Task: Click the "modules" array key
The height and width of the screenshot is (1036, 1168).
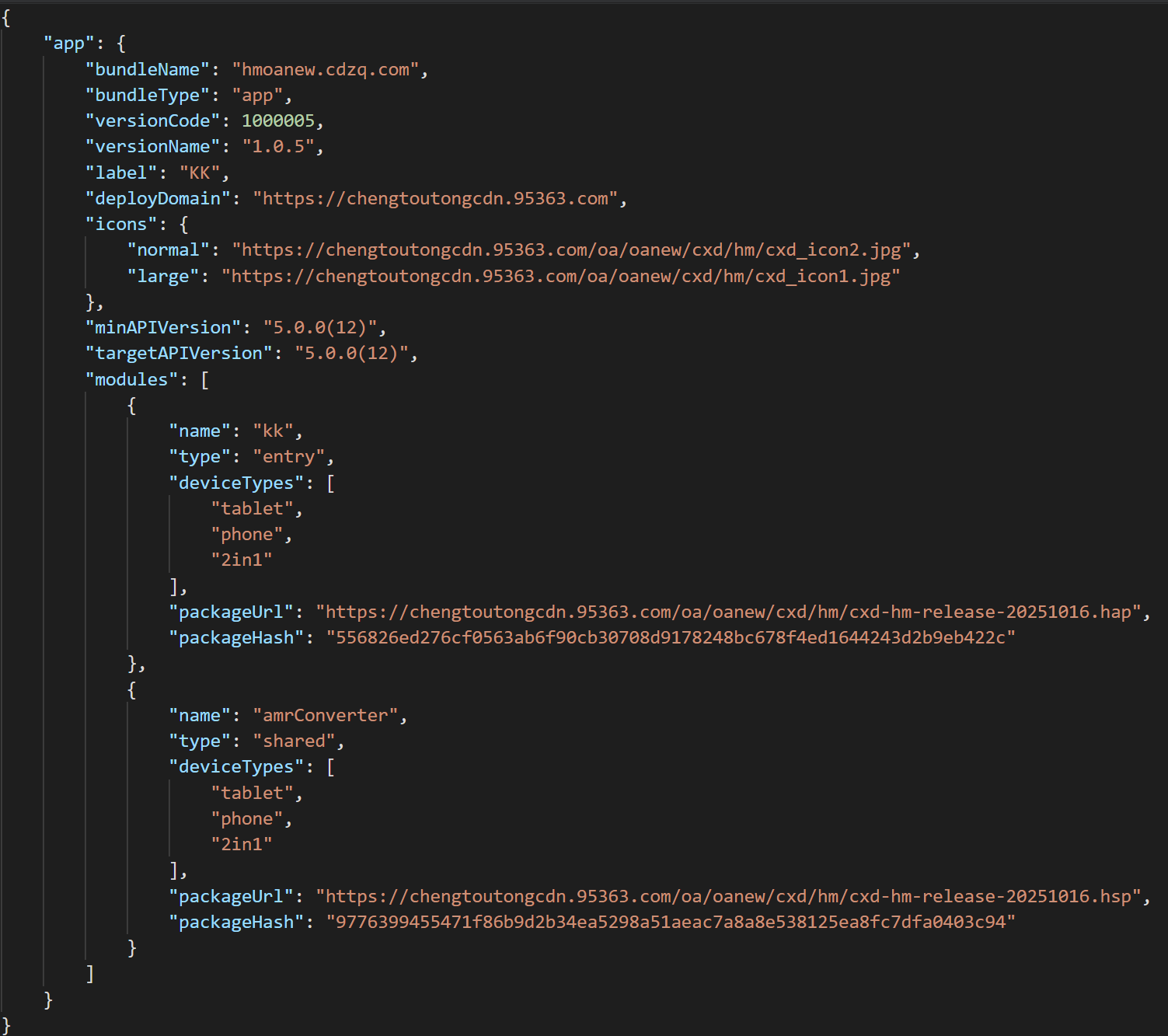Action: (131, 380)
